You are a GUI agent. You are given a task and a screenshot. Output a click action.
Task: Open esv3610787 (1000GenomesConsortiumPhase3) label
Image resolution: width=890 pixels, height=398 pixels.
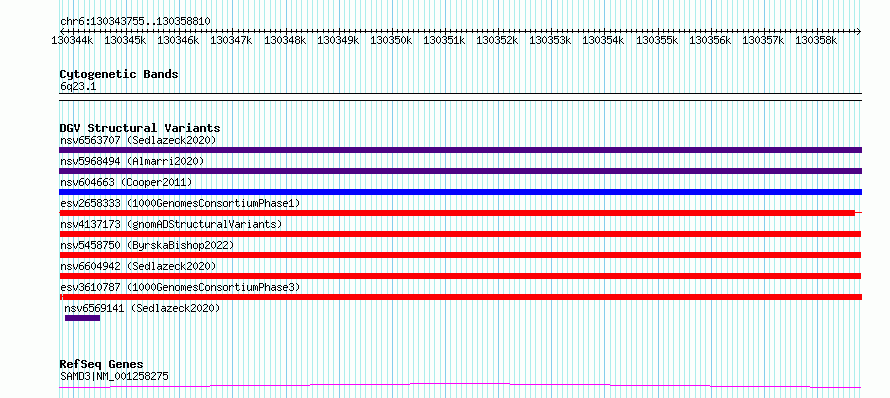point(180,287)
